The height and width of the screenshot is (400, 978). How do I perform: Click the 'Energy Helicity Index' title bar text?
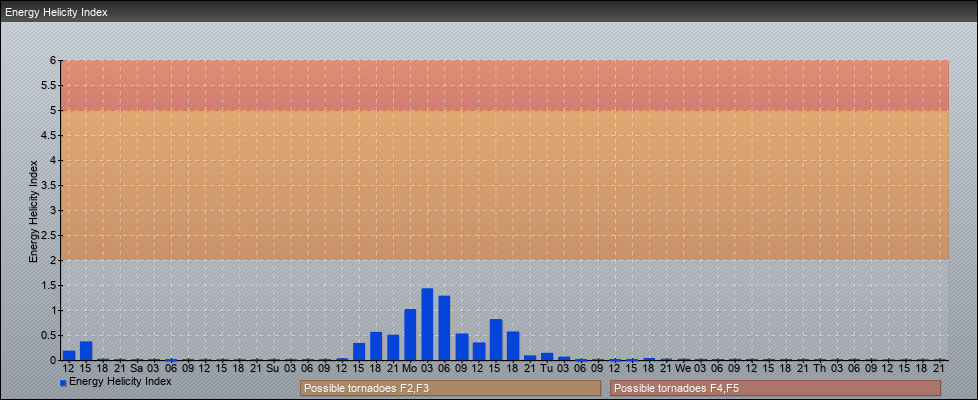tap(57, 13)
